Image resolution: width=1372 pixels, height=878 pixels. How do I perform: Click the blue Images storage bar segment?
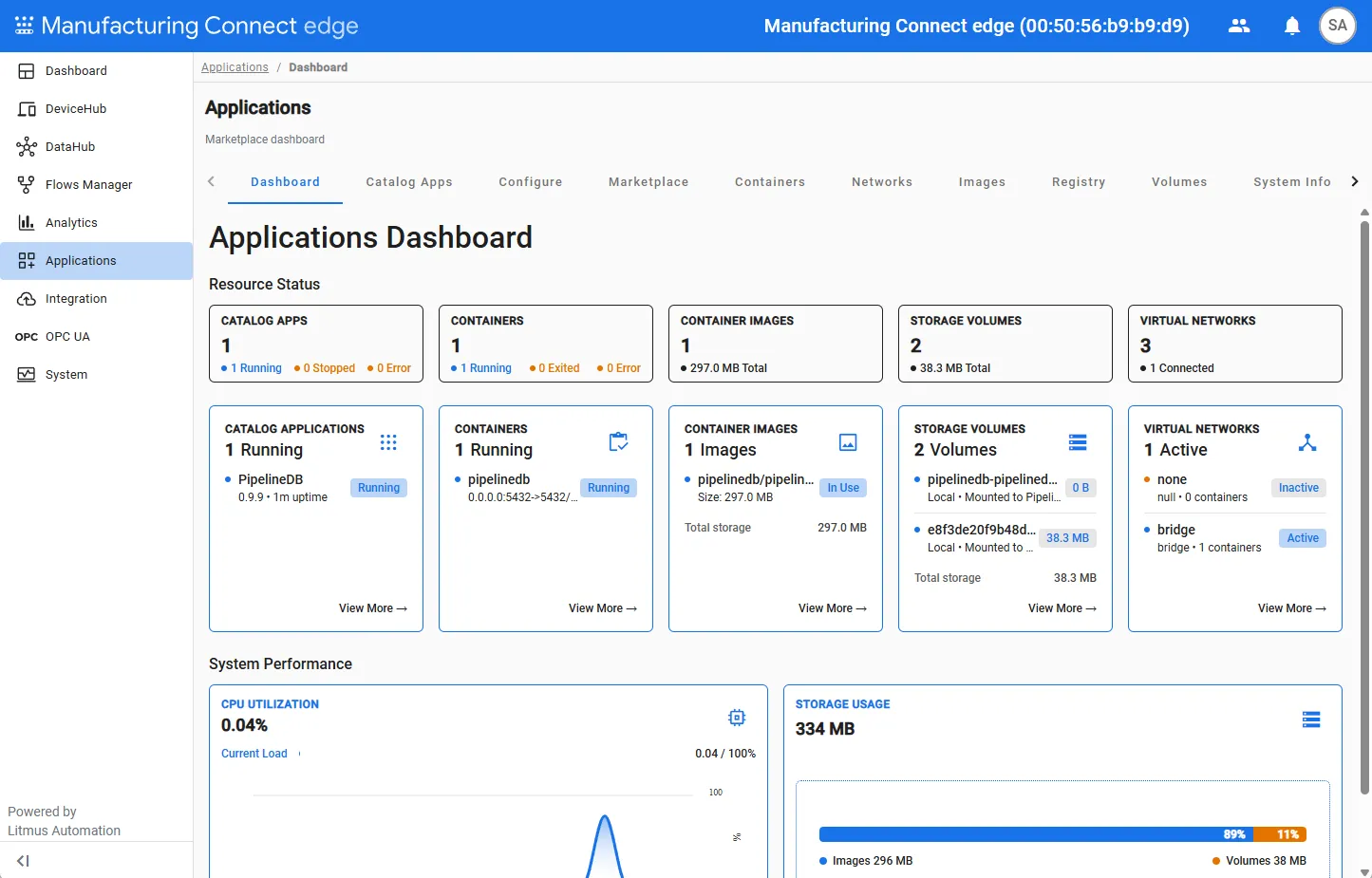tap(1036, 834)
